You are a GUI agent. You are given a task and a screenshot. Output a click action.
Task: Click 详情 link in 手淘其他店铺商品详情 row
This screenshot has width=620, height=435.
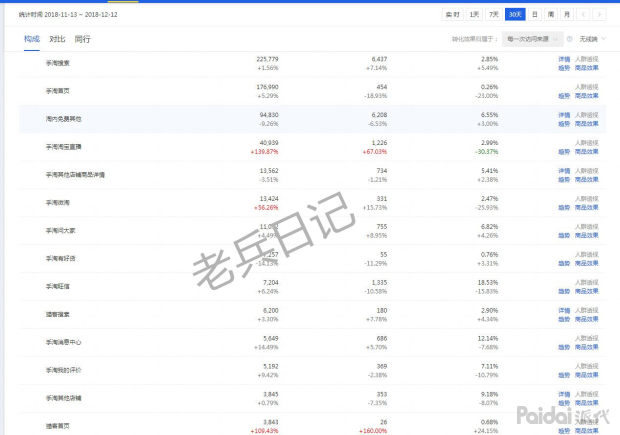tap(564, 171)
